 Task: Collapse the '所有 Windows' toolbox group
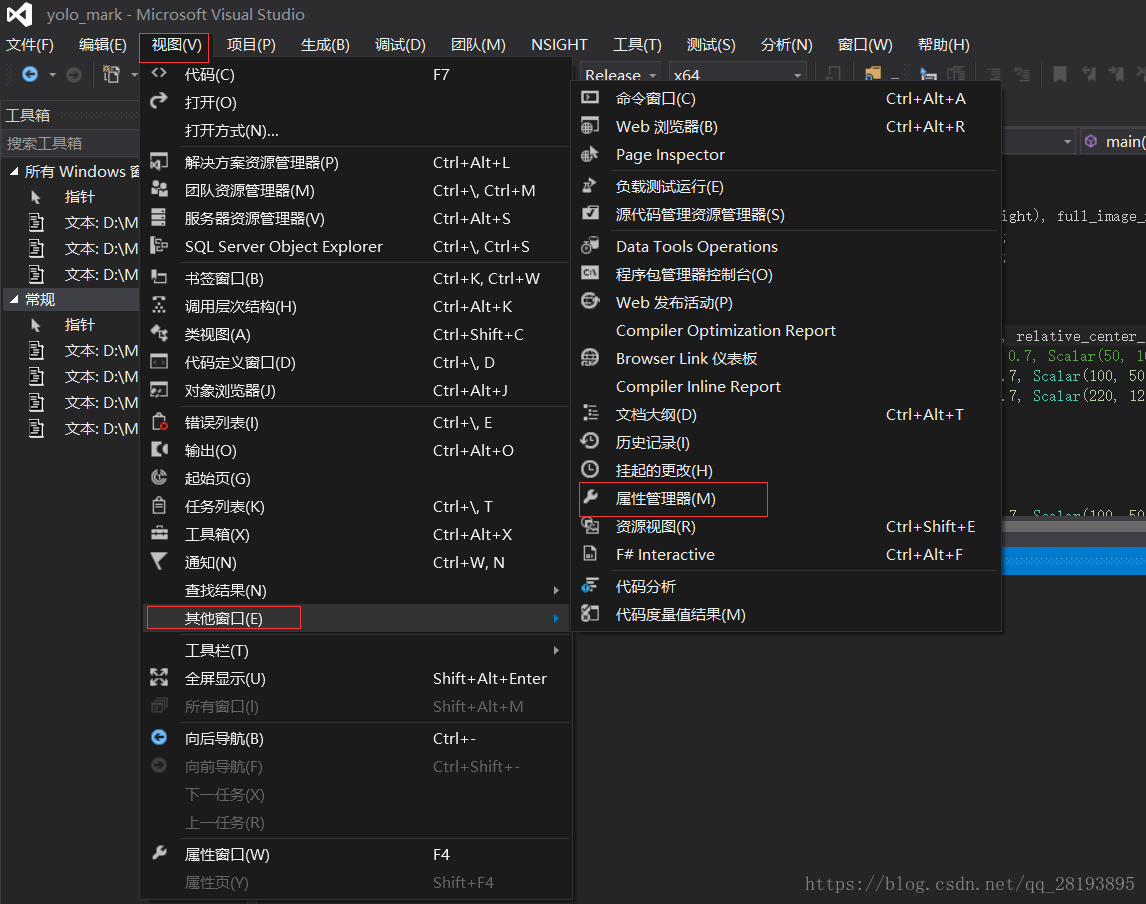(x=14, y=171)
